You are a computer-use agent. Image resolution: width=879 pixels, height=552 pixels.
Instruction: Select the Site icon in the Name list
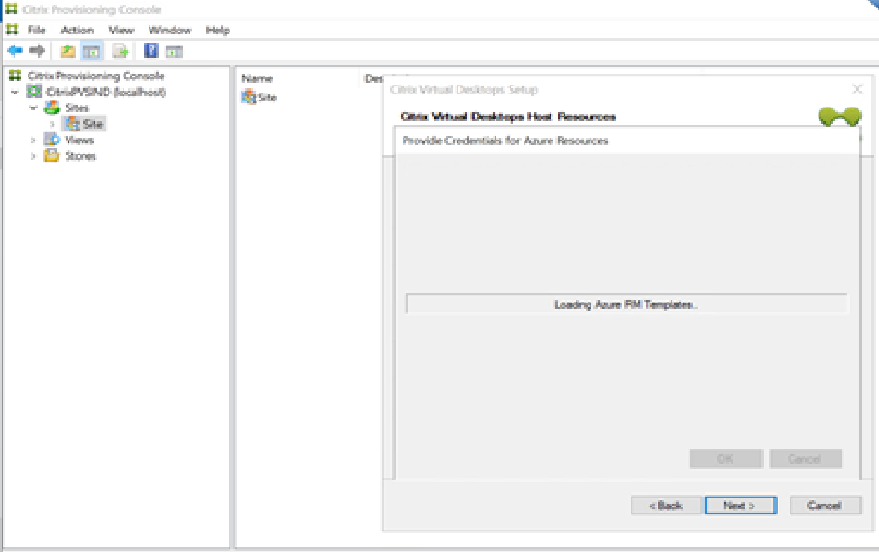coord(248,97)
